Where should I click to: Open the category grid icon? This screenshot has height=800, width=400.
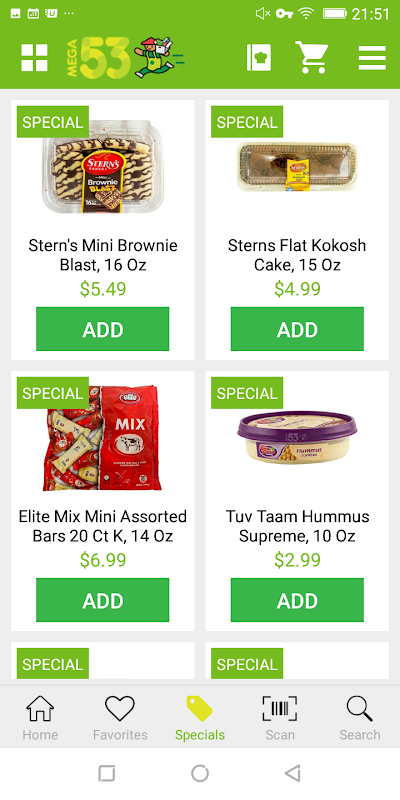pyautogui.click(x=34, y=58)
